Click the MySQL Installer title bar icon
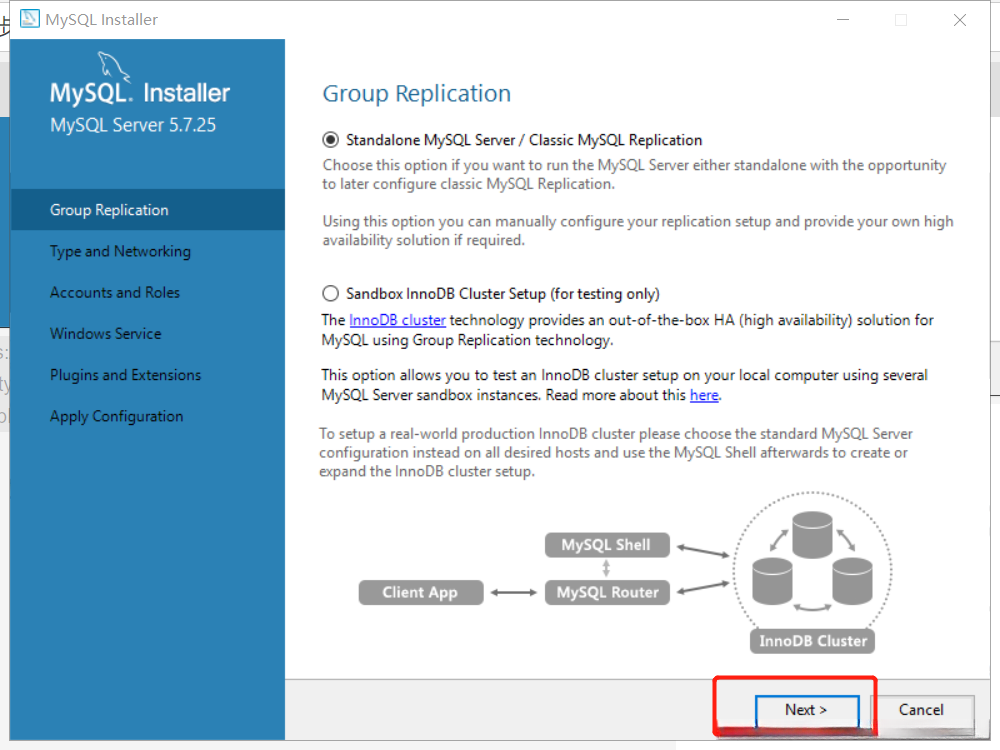The height and width of the screenshot is (750, 1000). (29, 19)
